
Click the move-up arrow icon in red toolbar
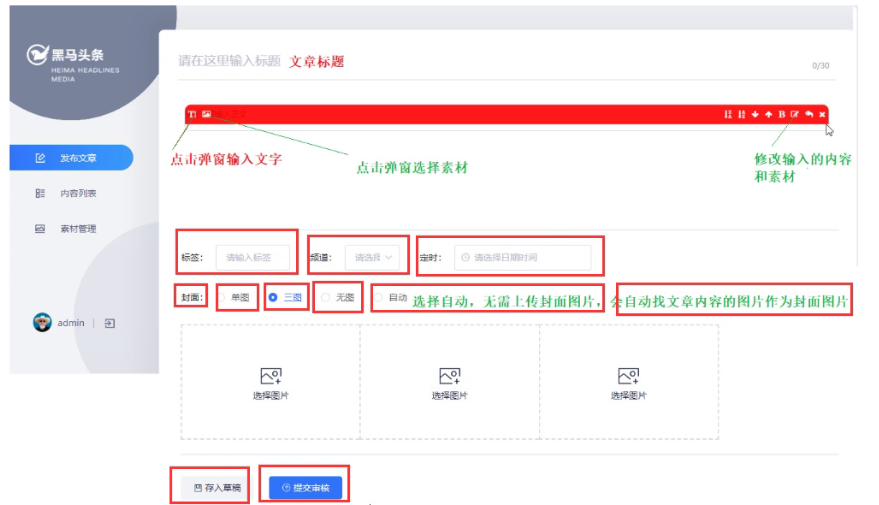click(x=769, y=114)
